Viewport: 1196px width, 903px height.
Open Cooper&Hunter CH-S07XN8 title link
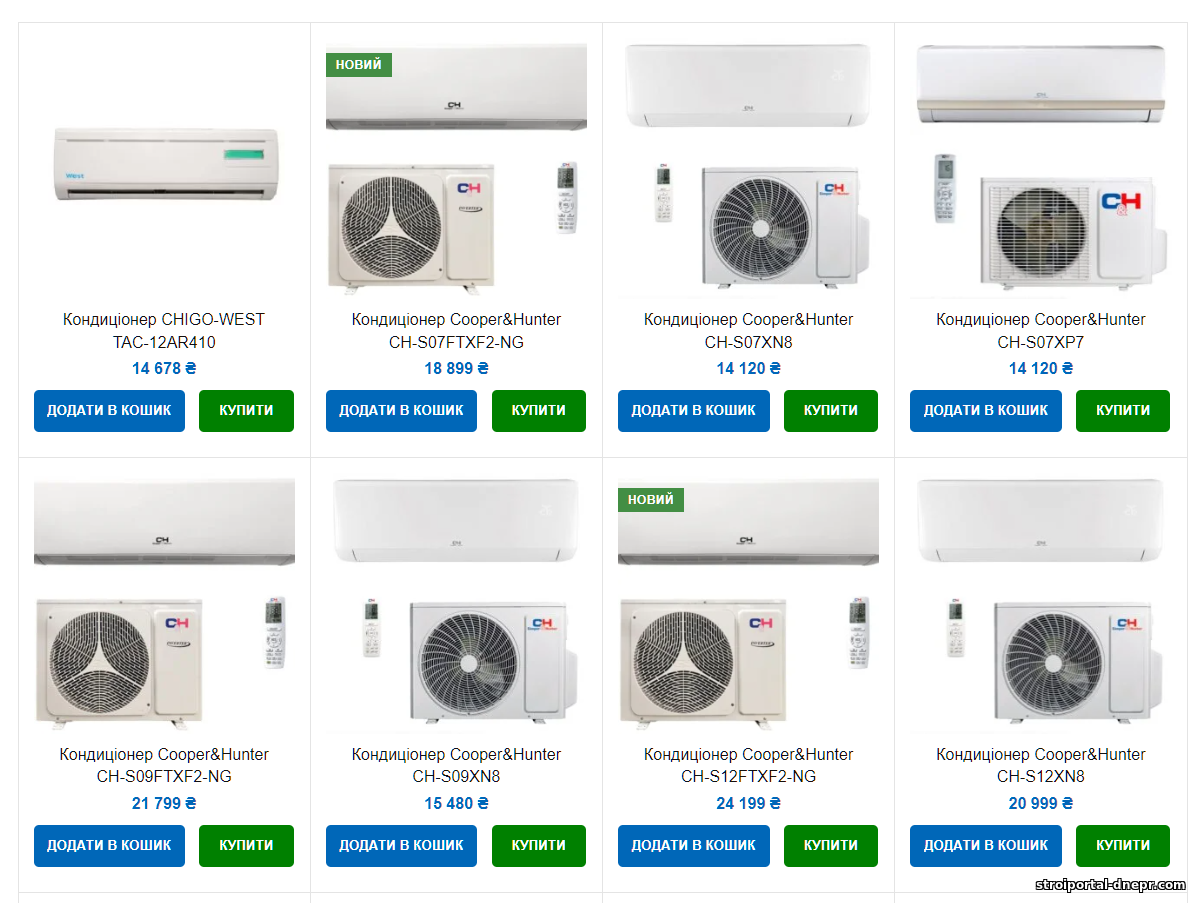(748, 331)
